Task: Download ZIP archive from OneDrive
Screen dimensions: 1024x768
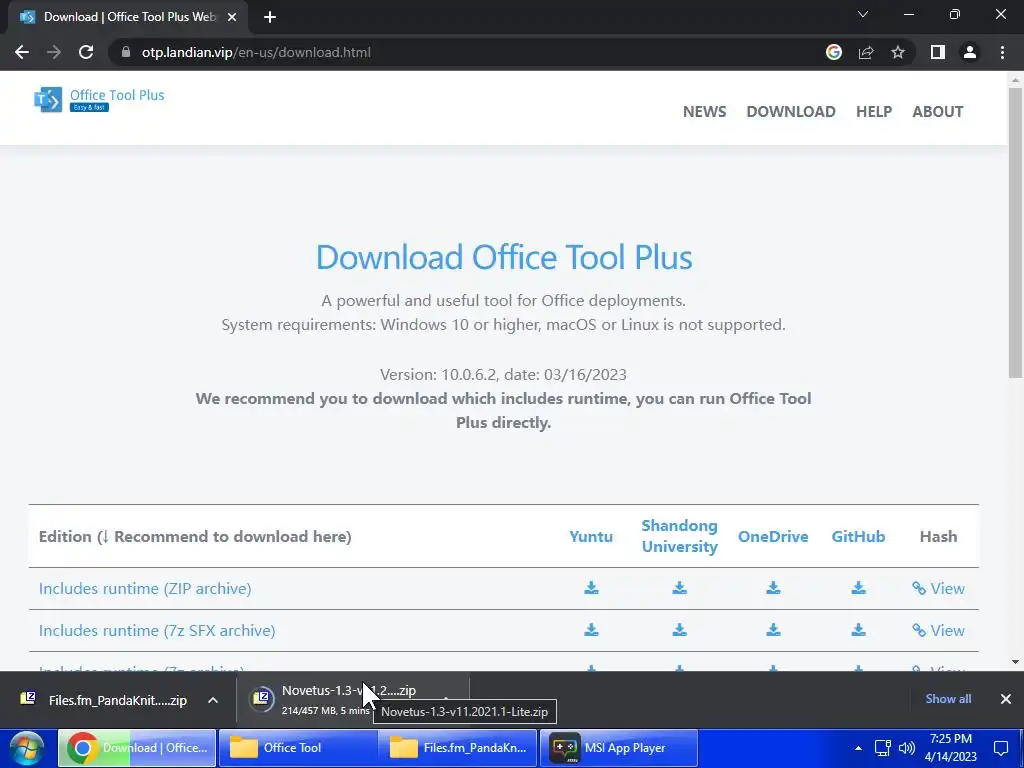Action: coord(773,588)
